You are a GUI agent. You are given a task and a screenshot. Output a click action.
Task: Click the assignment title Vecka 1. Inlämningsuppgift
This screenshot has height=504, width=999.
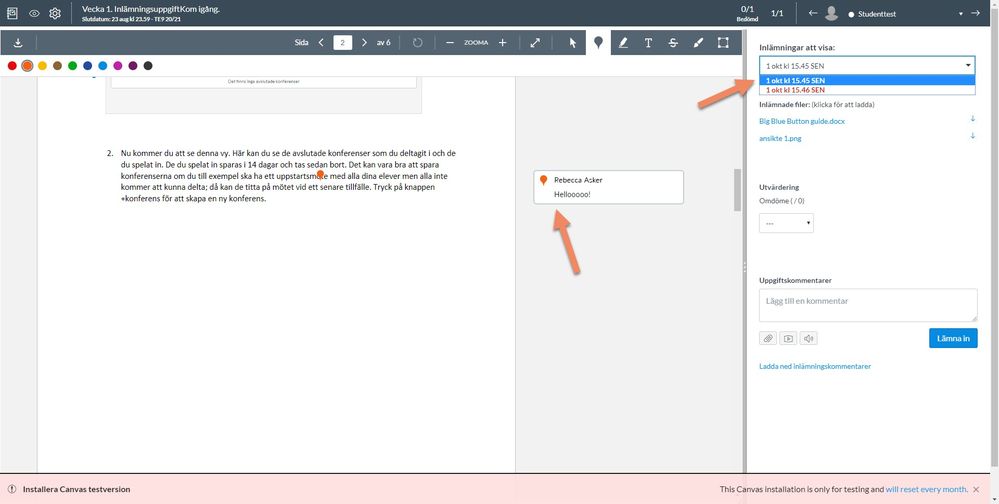(150, 9)
